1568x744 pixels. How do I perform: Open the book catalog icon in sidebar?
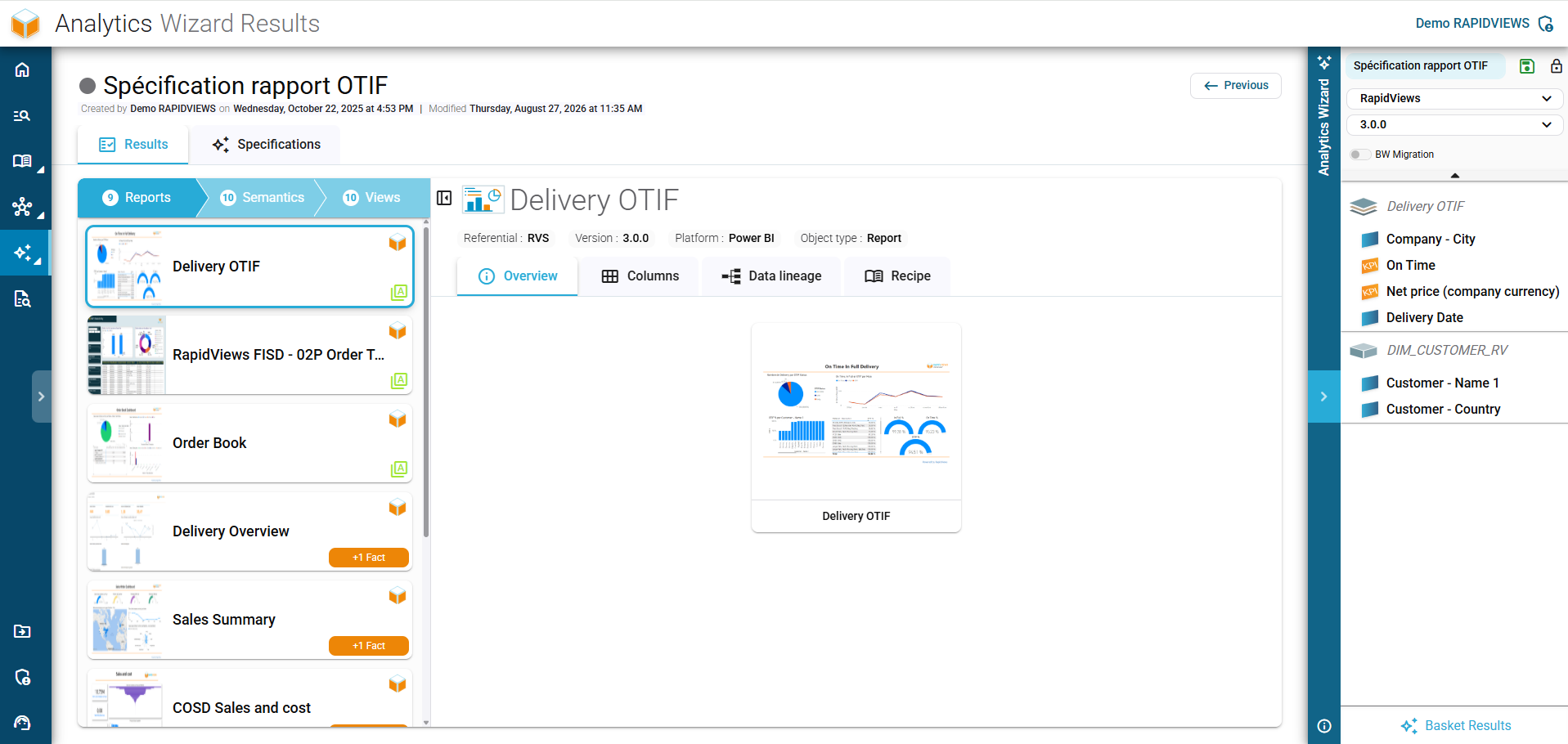(x=22, y=161)
